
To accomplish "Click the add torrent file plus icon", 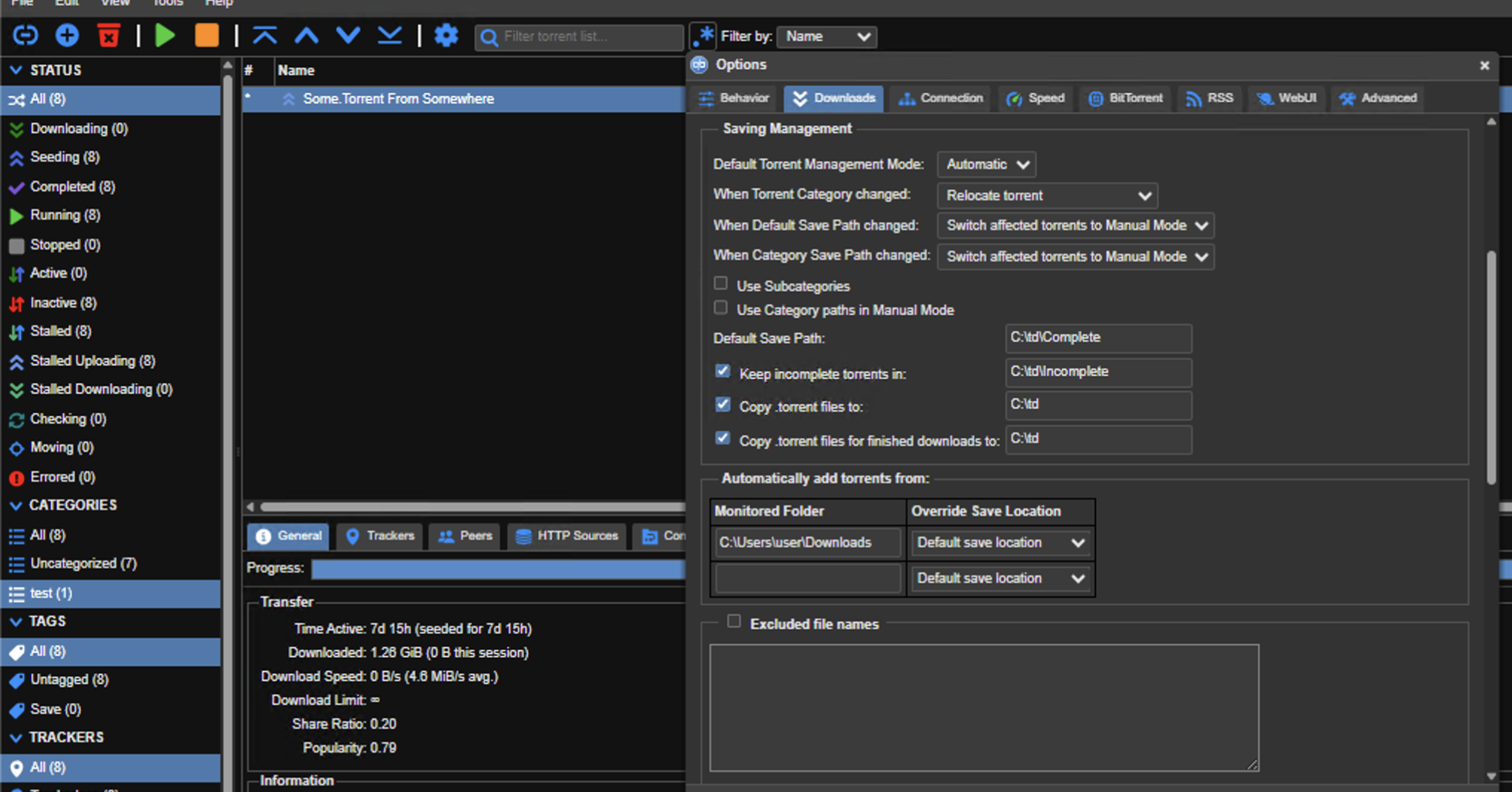I will point(67,36).
